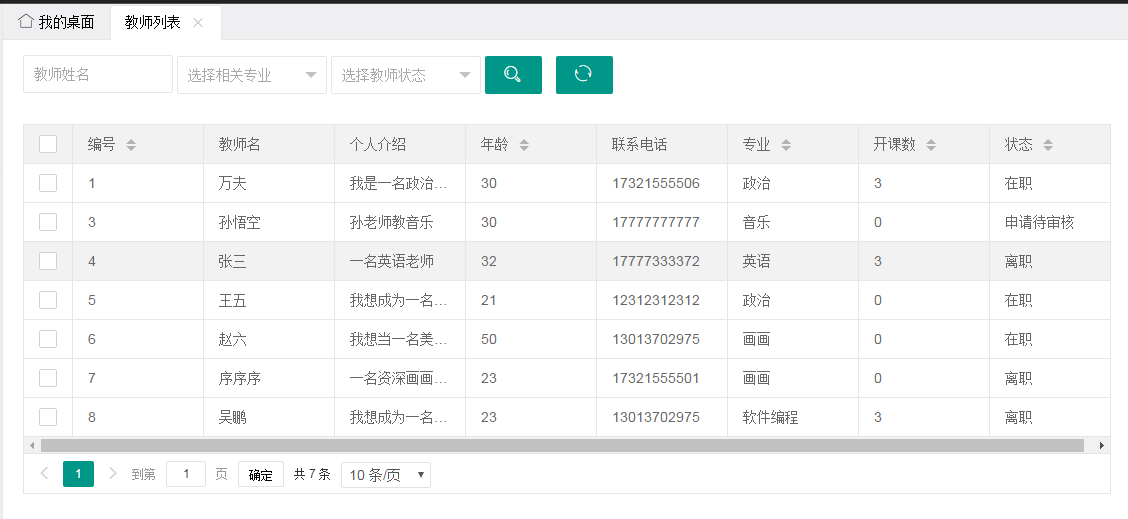The height and width of the screenshot is (519, 1128).
Task: Go to next page arrow in pagination
Action: click(113, 474)
